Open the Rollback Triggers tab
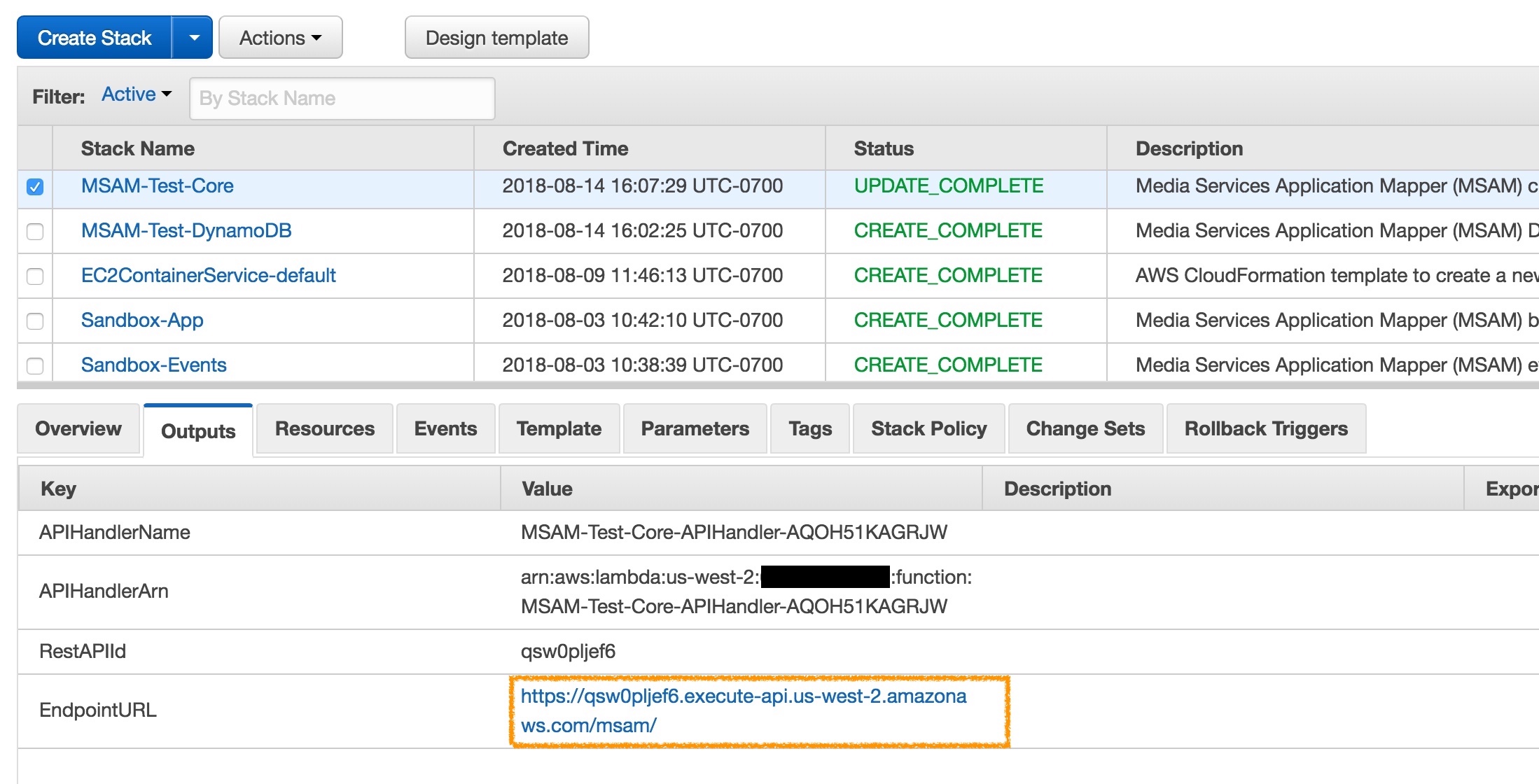This screenshot has height=784, width=1539. [1266, 428]
